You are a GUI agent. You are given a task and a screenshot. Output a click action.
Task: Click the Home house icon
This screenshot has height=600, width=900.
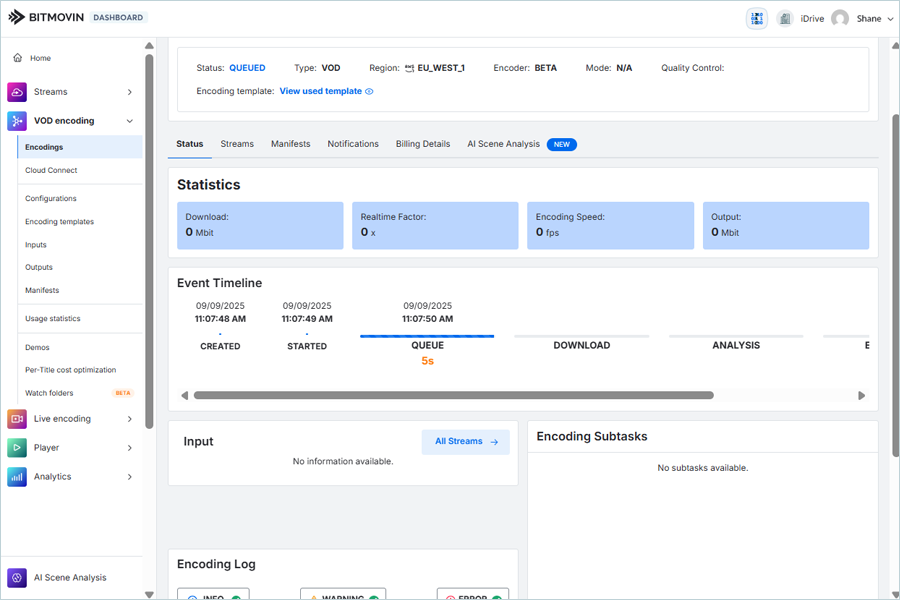(17, 58)
